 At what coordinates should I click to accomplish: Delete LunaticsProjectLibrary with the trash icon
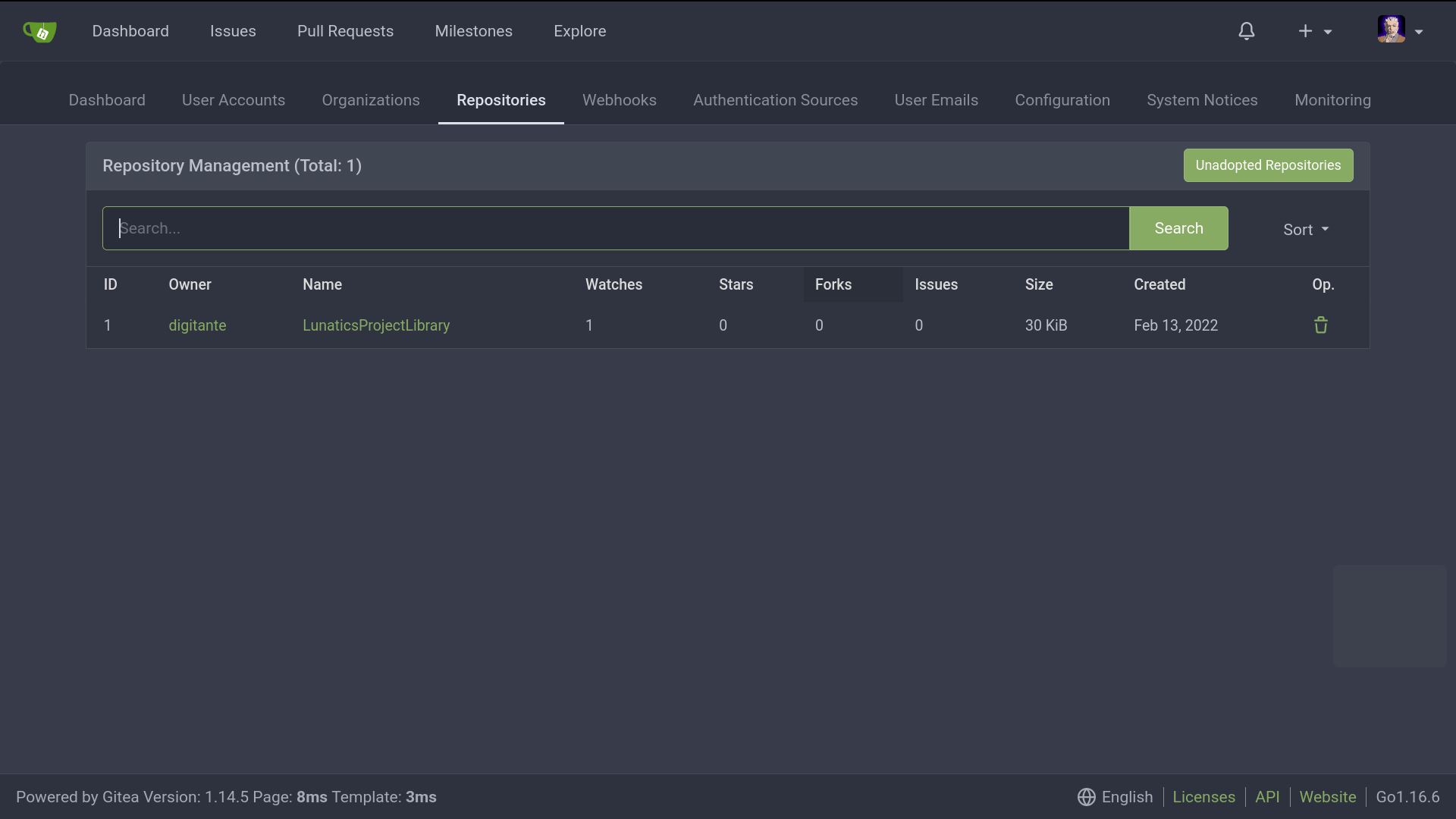click(x=1320, y=325)
